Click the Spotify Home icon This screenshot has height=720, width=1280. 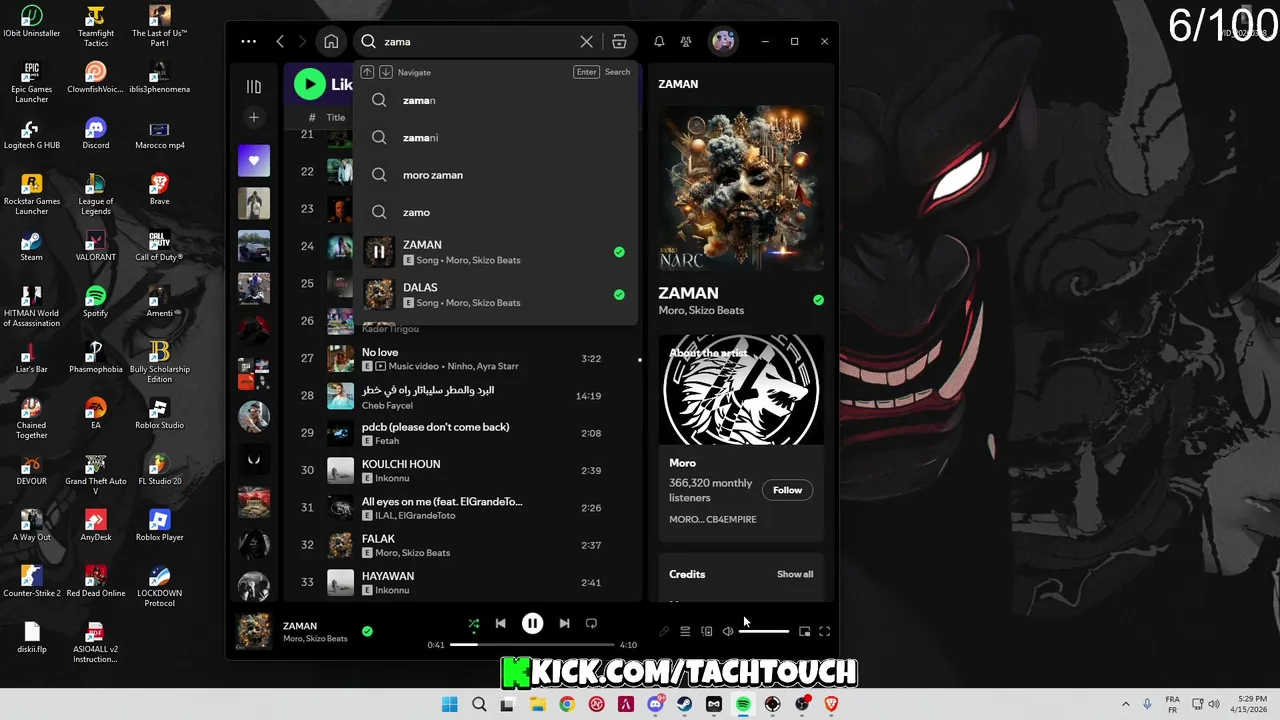click(331, 41)
